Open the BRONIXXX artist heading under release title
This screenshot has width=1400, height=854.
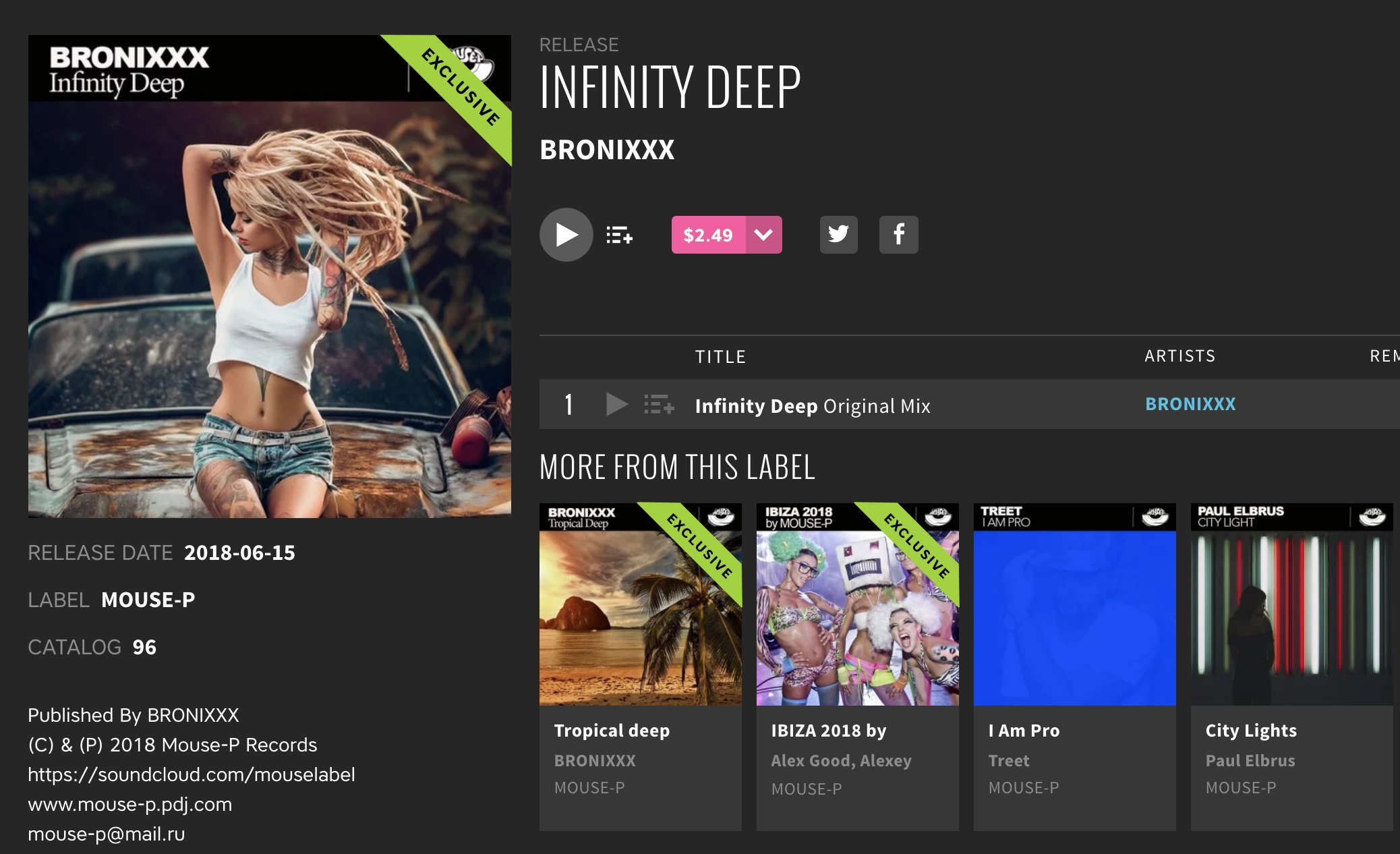point(607,150)
